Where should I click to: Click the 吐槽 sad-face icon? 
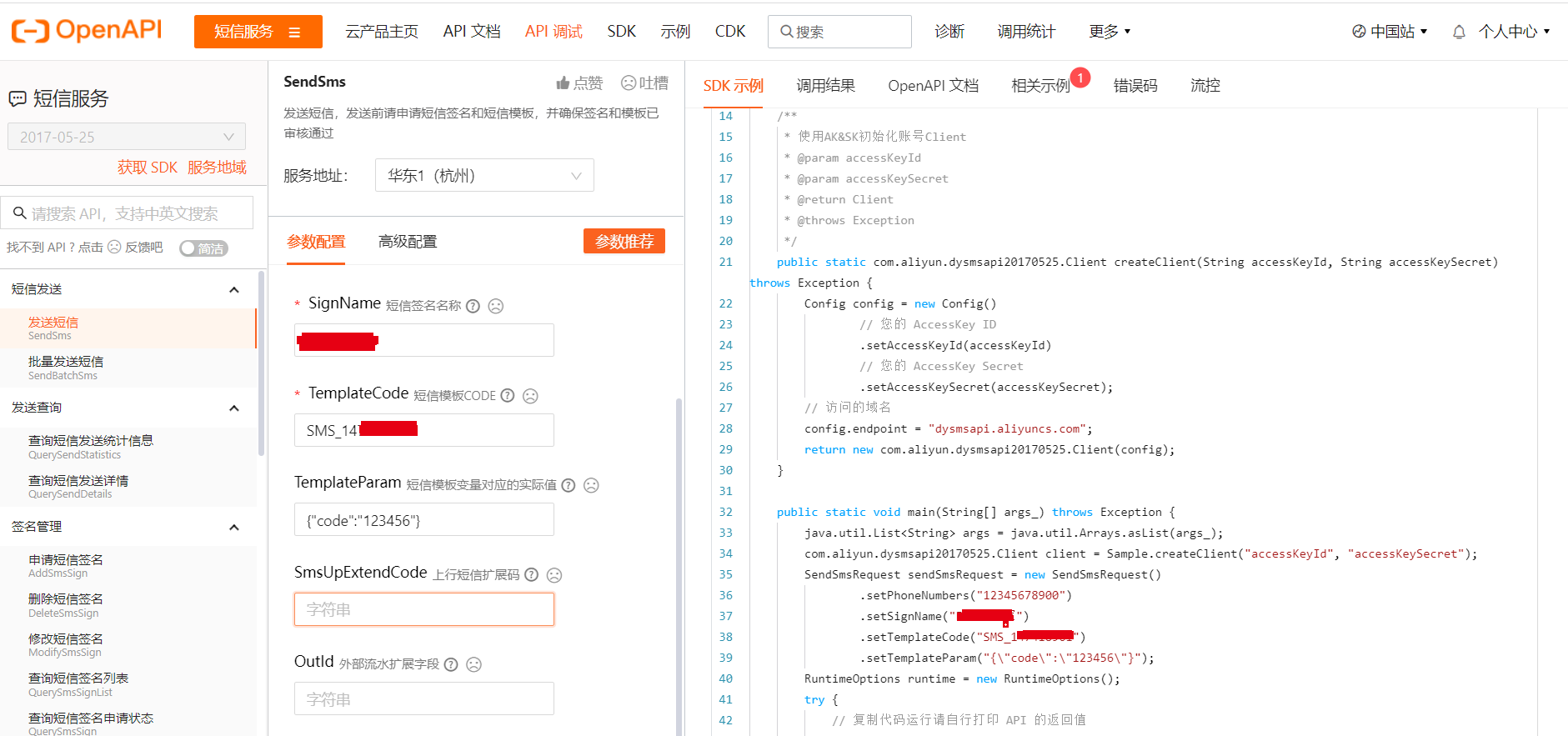point(629,83)
